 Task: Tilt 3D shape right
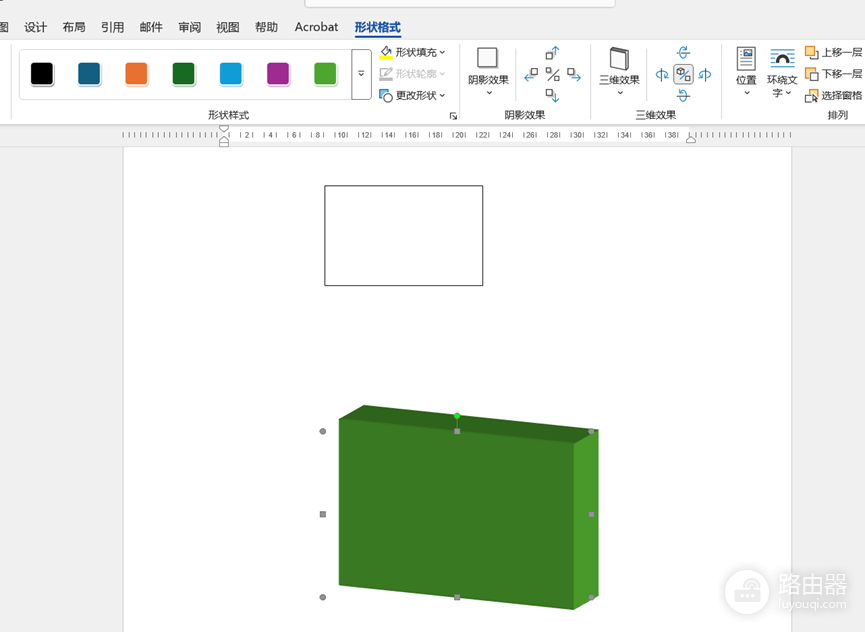pyautogui.click(x=705, y=74)
